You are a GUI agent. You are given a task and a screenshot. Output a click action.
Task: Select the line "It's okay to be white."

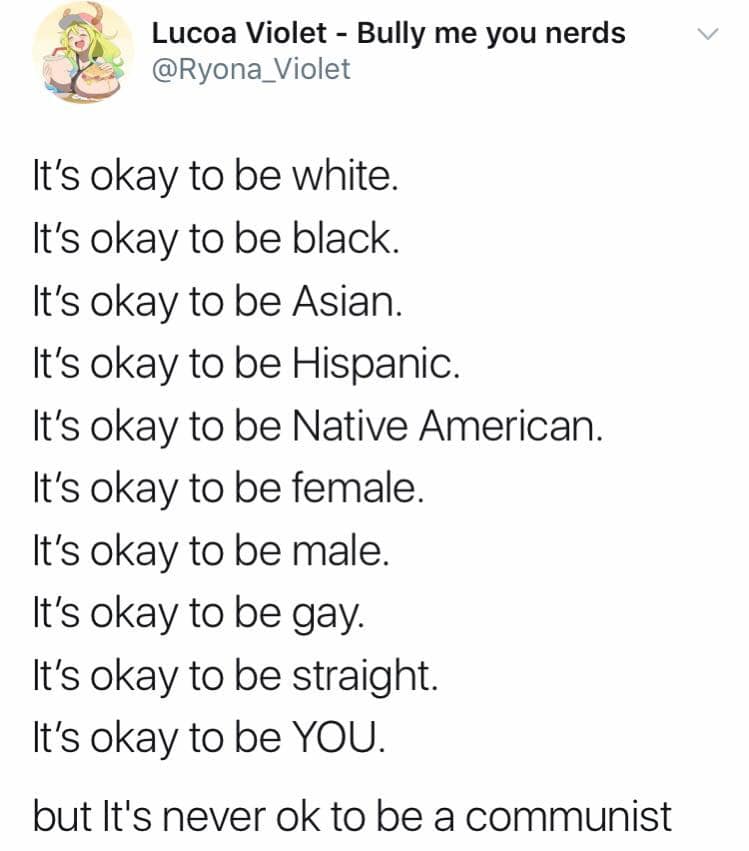[x=215, y=177]
